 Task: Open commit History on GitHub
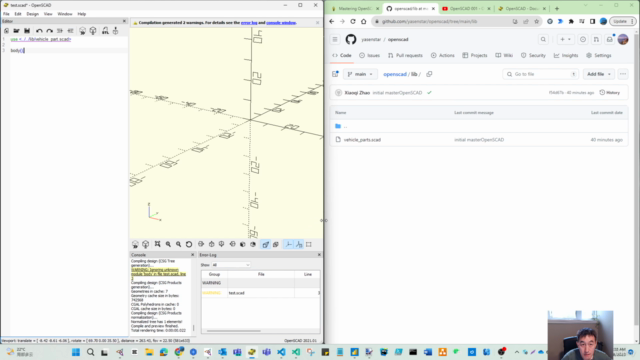click(610, 93)
